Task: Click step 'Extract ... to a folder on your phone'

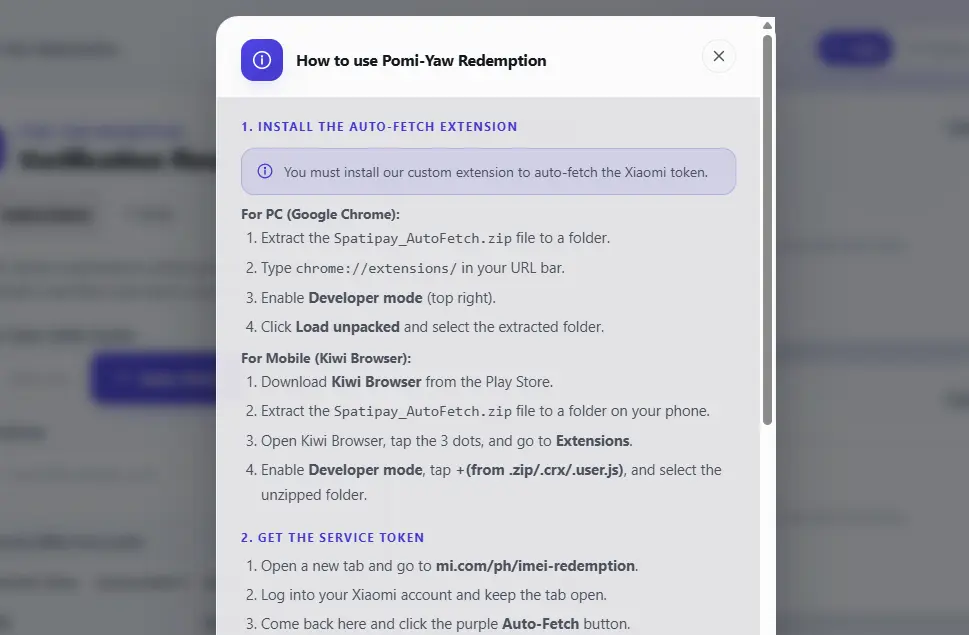Action: (x=485, y=411)
